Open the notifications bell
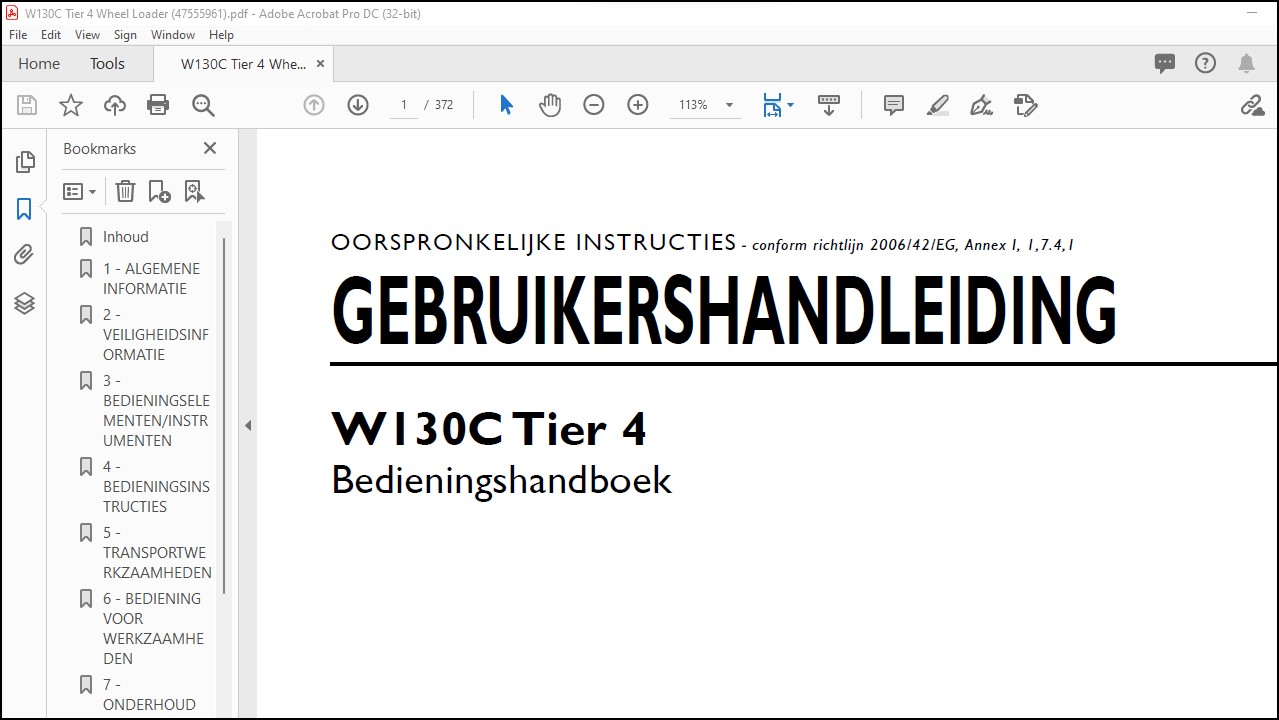 tap(1246, 63)
